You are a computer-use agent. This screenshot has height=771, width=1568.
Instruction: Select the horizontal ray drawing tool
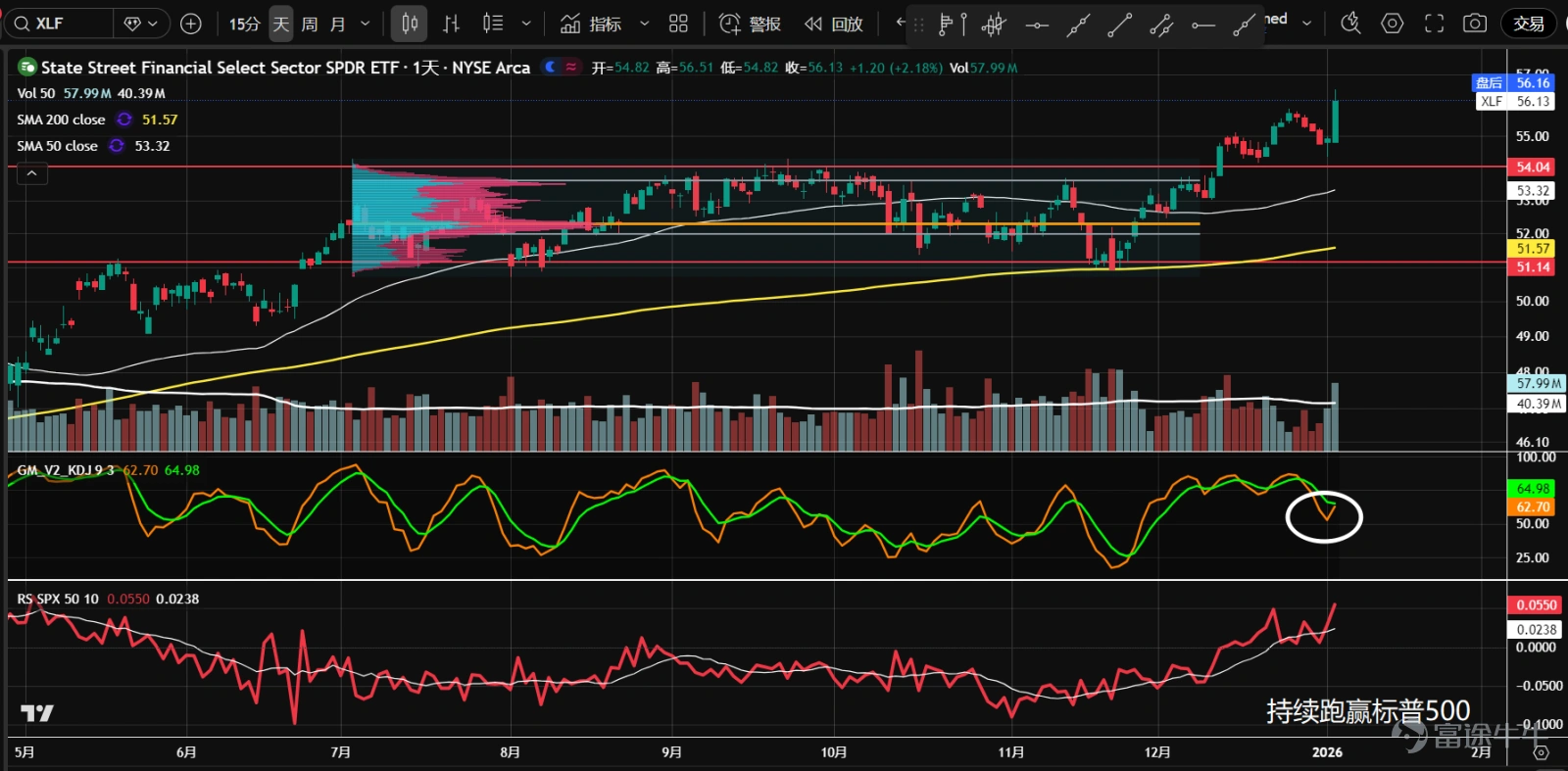tap(1203, 24)
